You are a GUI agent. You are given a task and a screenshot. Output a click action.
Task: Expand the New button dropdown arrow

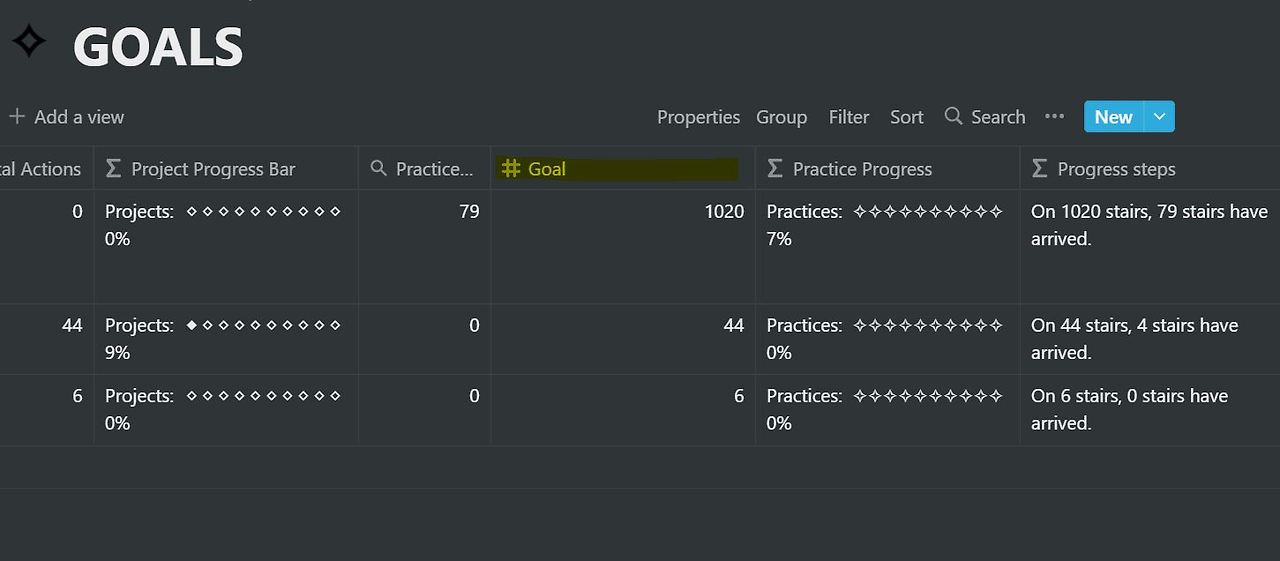1159,116
